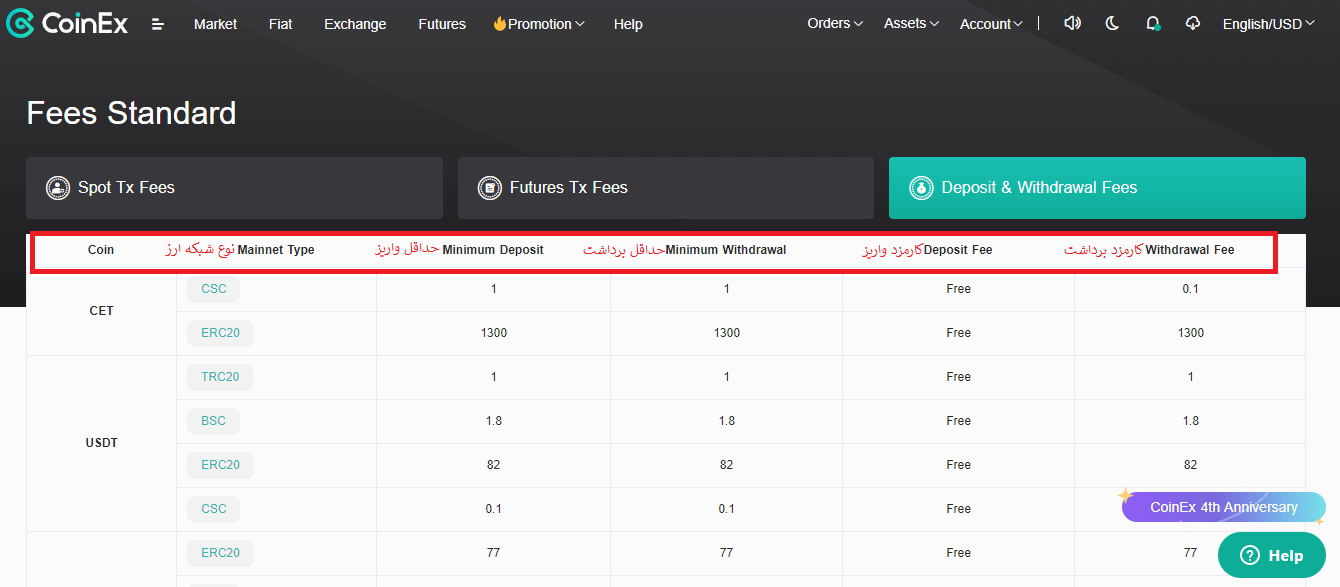Click the Minimum Deposit column header
The height and width of the screenshot is (587, 1340).
[493, 250]
